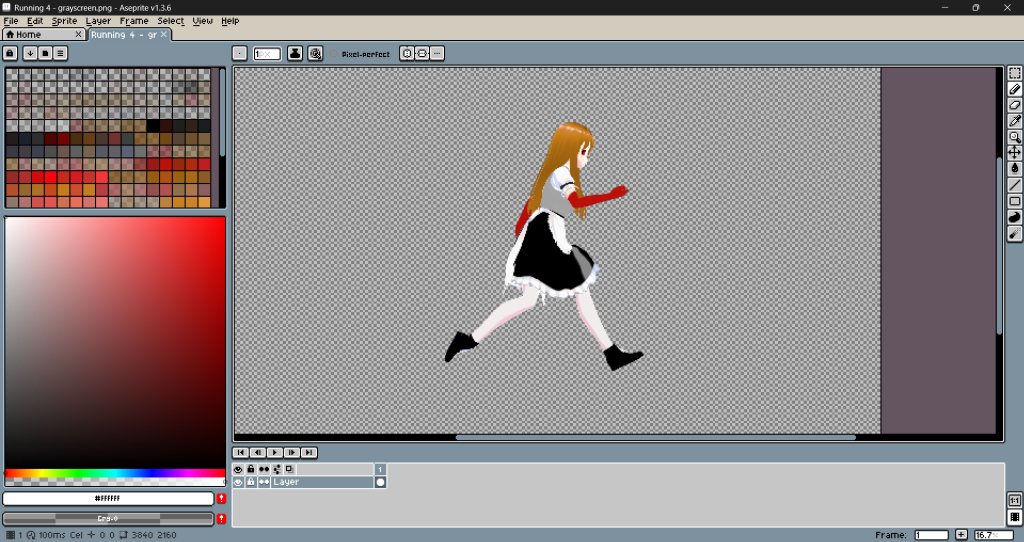Click the brush size input field
1024x542 pixels.
pyautogui.click(x=267, y=54)
